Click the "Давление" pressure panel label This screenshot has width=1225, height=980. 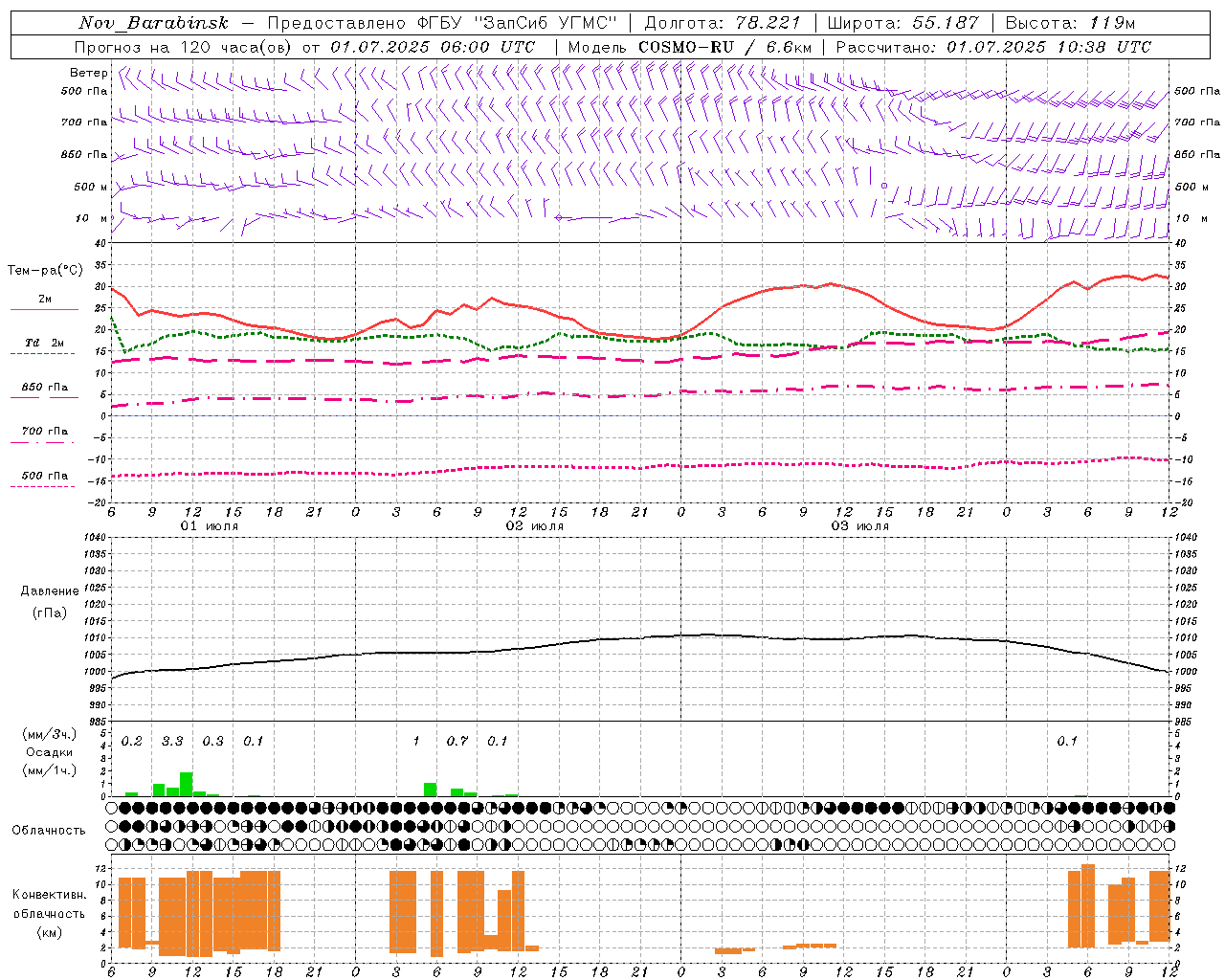click(50, 591)
